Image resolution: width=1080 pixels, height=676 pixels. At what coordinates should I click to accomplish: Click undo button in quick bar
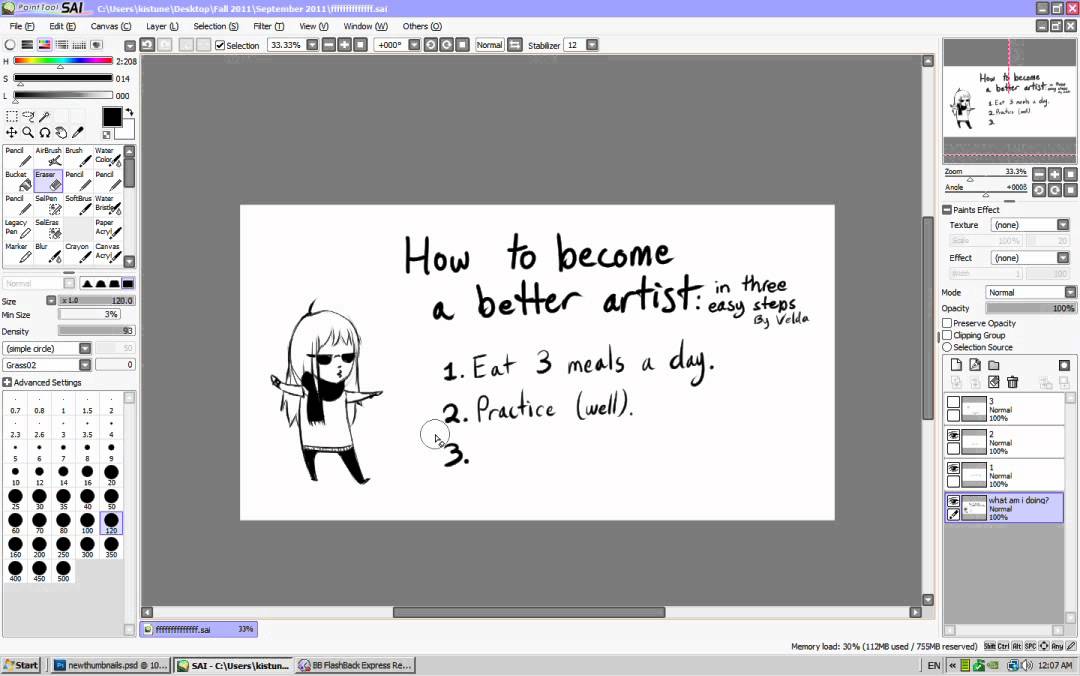pyautogui.click(x=147, y=45)
